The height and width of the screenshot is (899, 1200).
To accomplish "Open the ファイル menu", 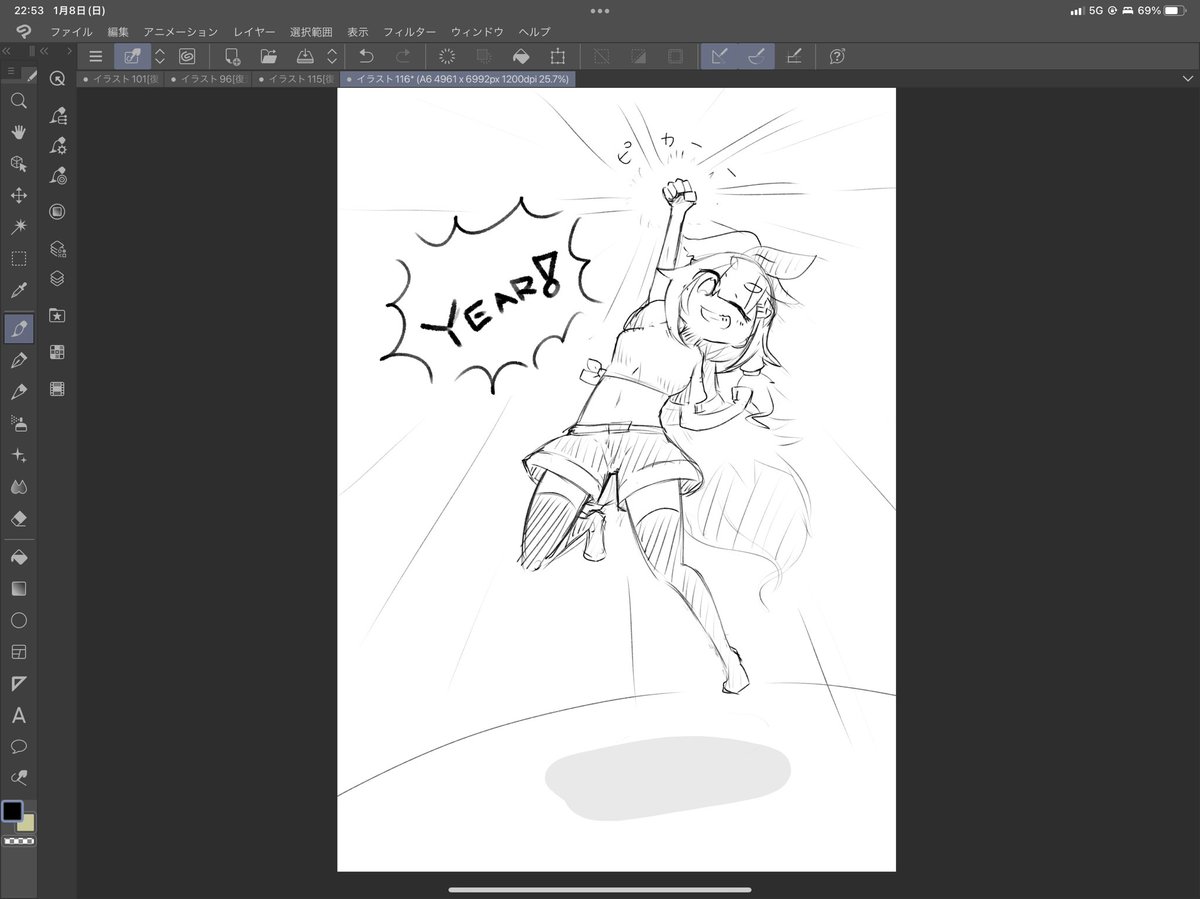I will point(71,32).
